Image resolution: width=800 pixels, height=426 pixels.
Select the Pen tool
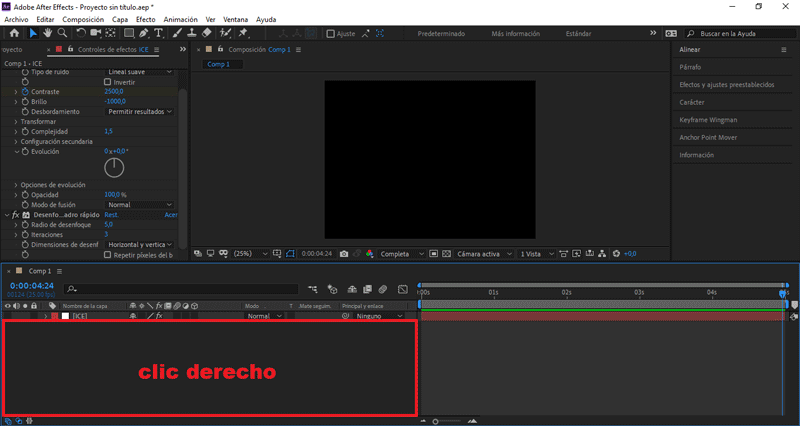(x=144, y=33)
